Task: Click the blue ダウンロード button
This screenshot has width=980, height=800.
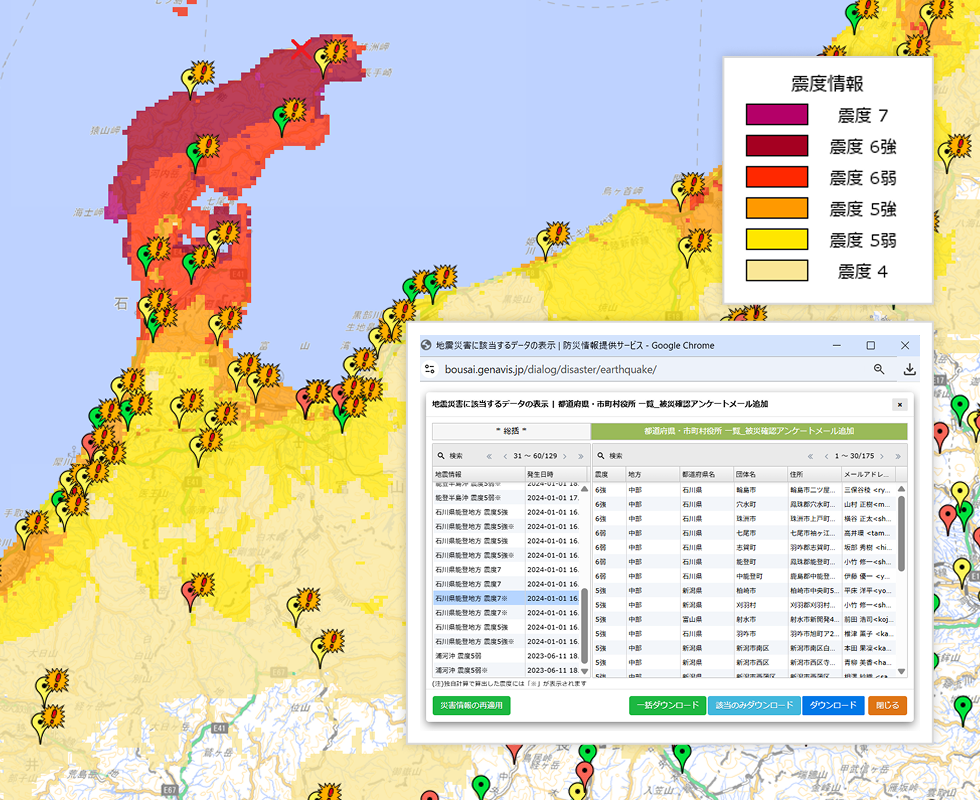Action: coord(832,705)
